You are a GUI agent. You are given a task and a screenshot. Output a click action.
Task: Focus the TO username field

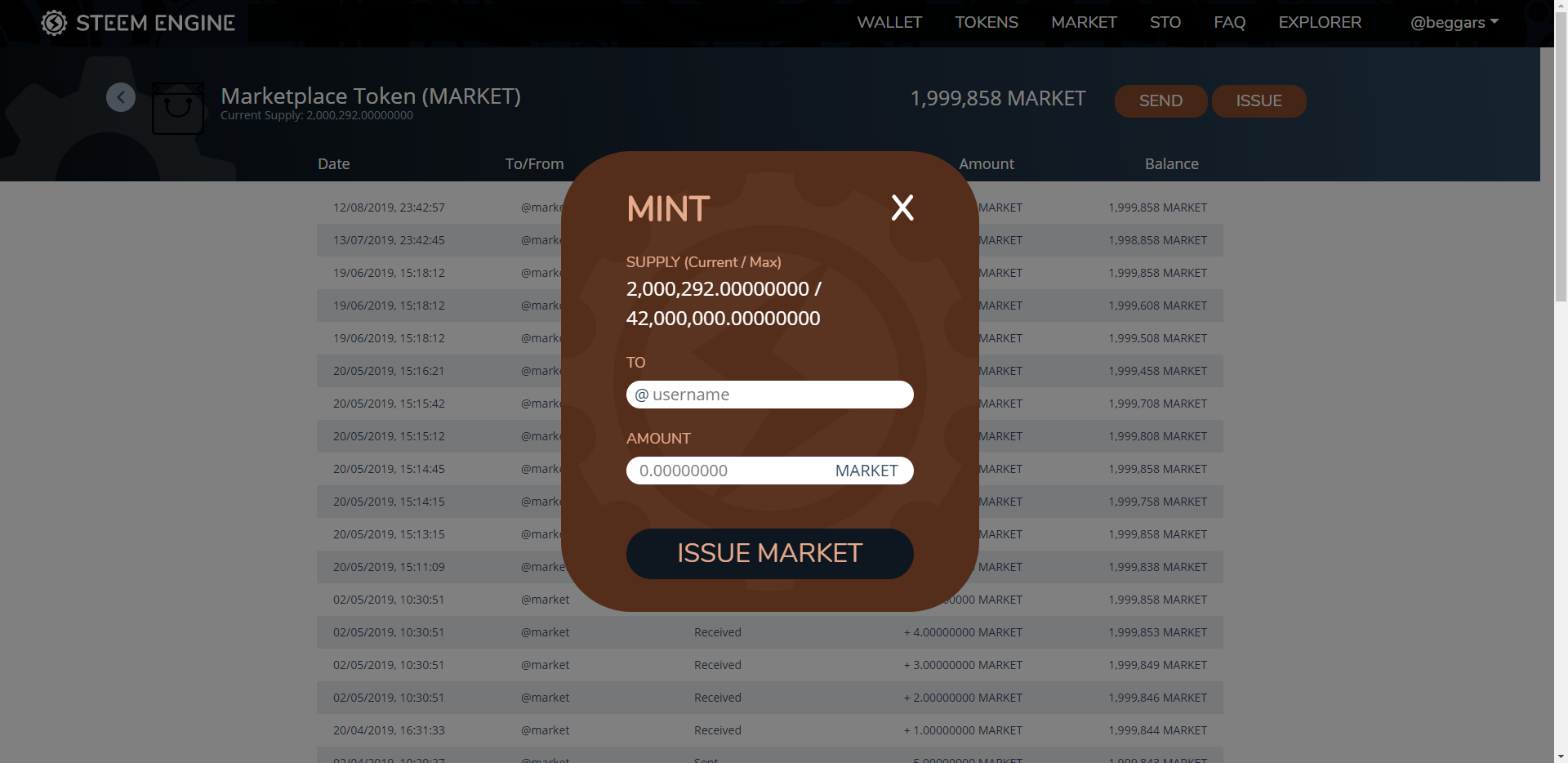(x=769, y=395)
